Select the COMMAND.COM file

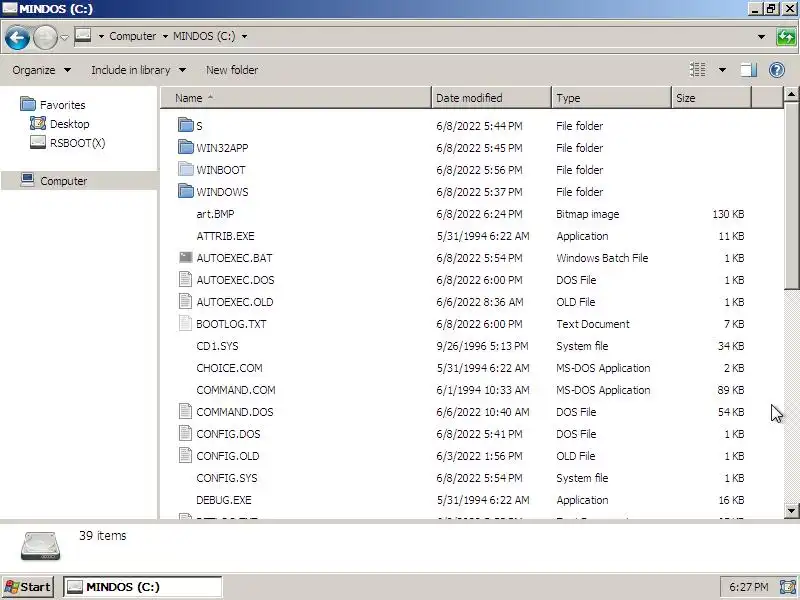[x=236, y=390]
